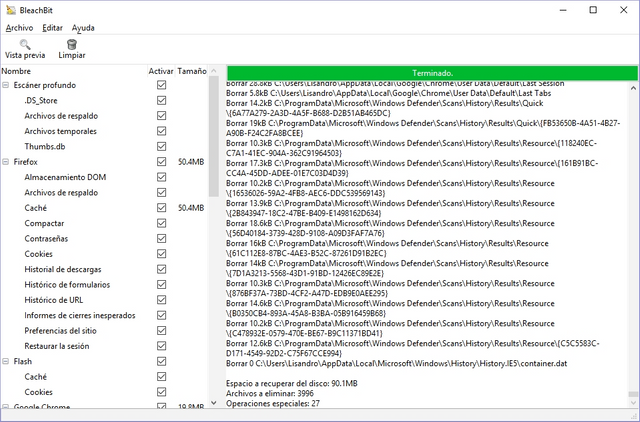
Task: Select Informes de cierres inesperados item
Action: pos(80,315)
